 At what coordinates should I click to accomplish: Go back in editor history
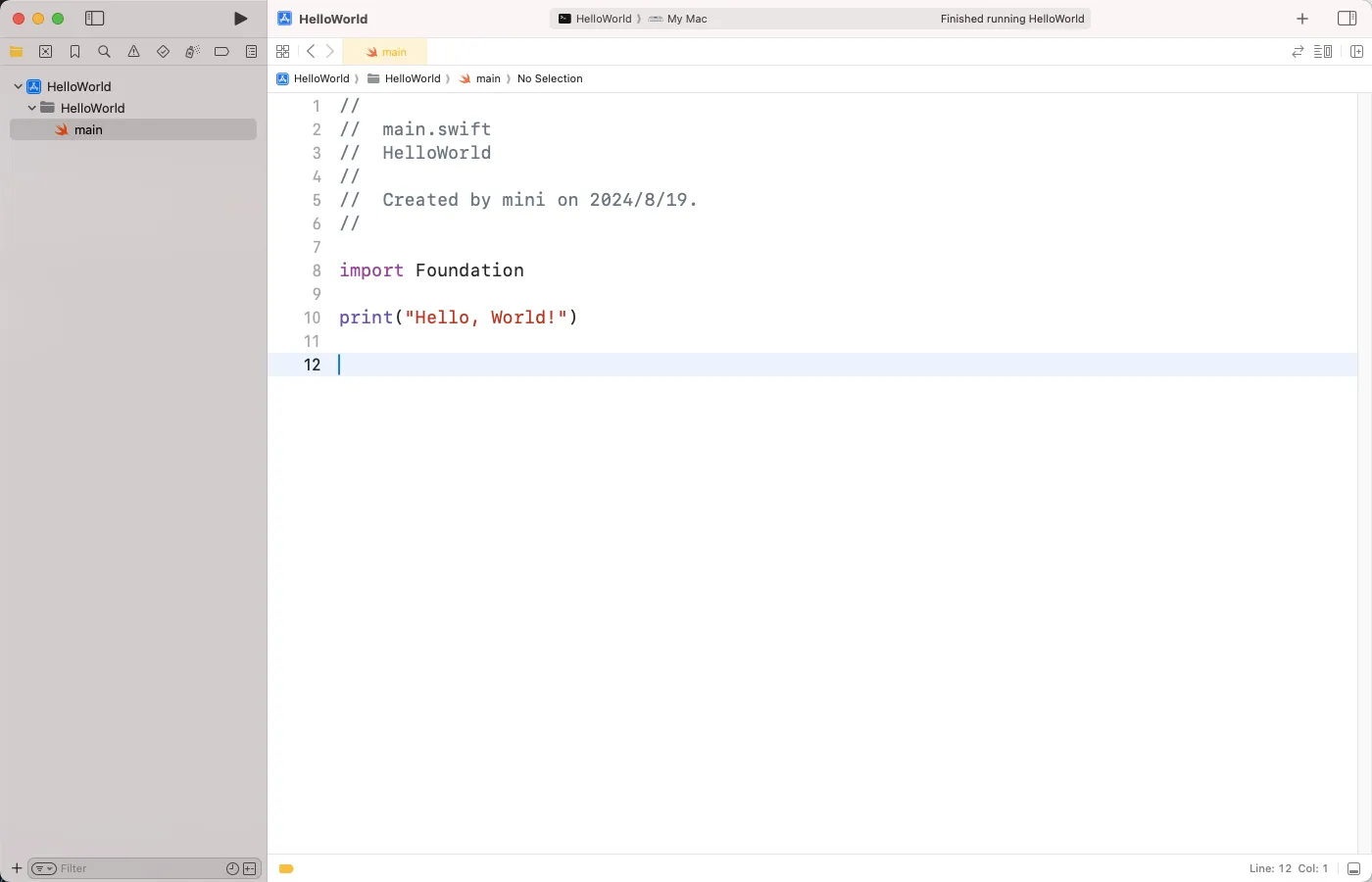point(311,52)
